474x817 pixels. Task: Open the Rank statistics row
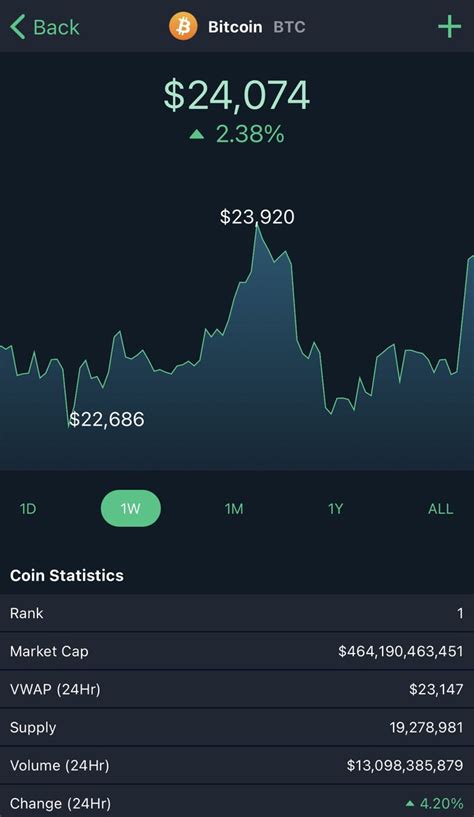(237, 613)
